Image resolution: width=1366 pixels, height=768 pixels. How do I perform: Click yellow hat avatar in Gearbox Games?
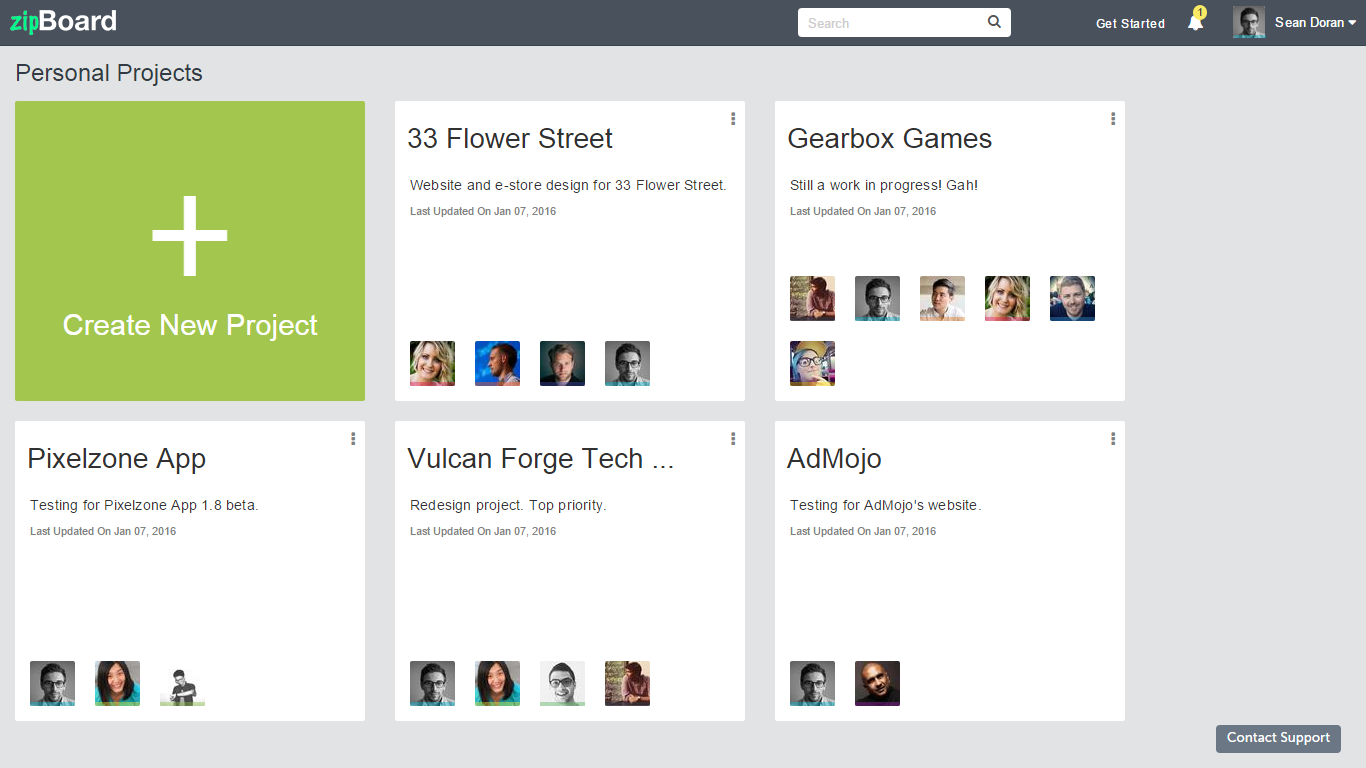812,363
